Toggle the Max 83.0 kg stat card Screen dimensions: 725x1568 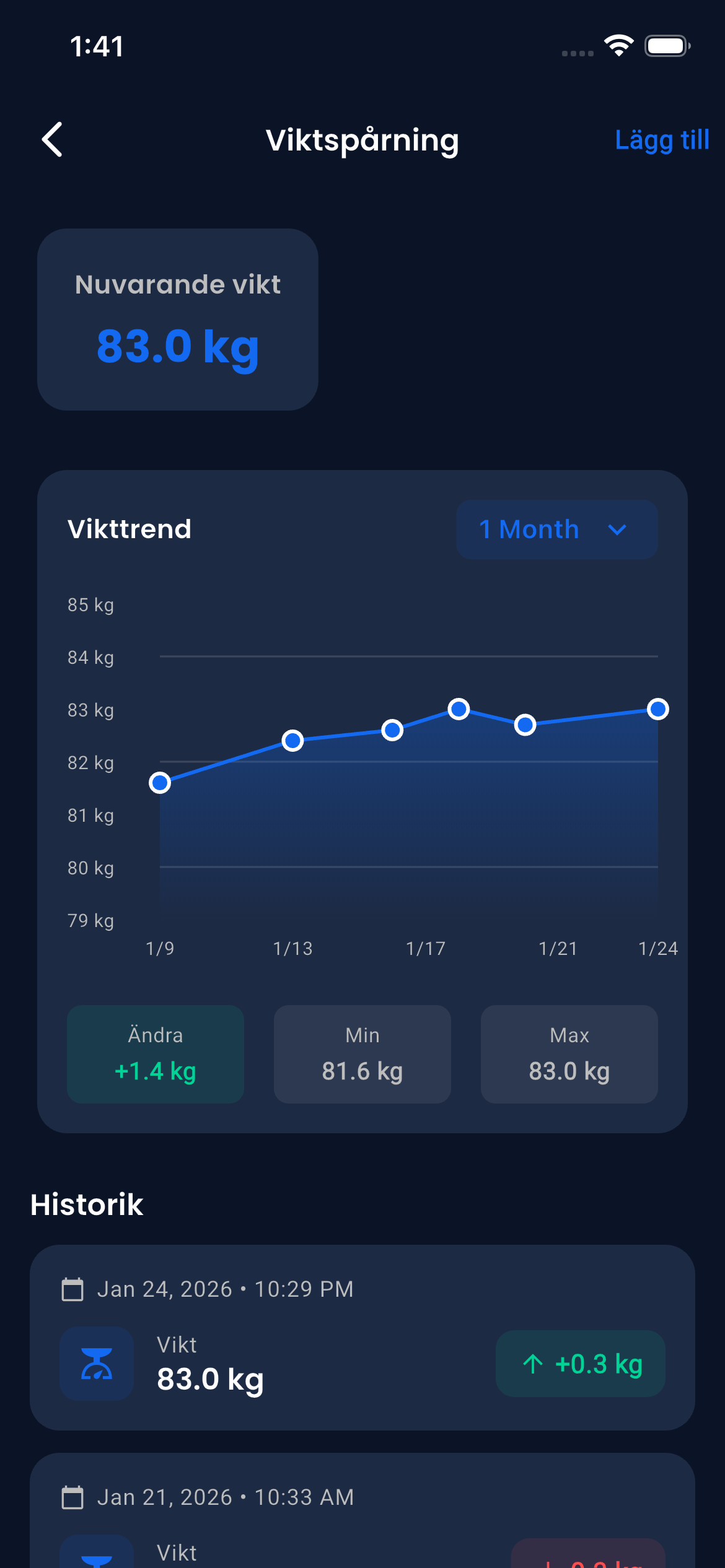pyautogui.click(x=569, y=1054)
